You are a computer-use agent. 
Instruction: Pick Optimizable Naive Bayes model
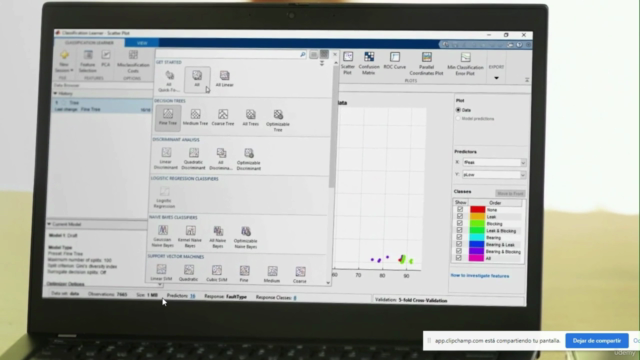click(245, 237)
